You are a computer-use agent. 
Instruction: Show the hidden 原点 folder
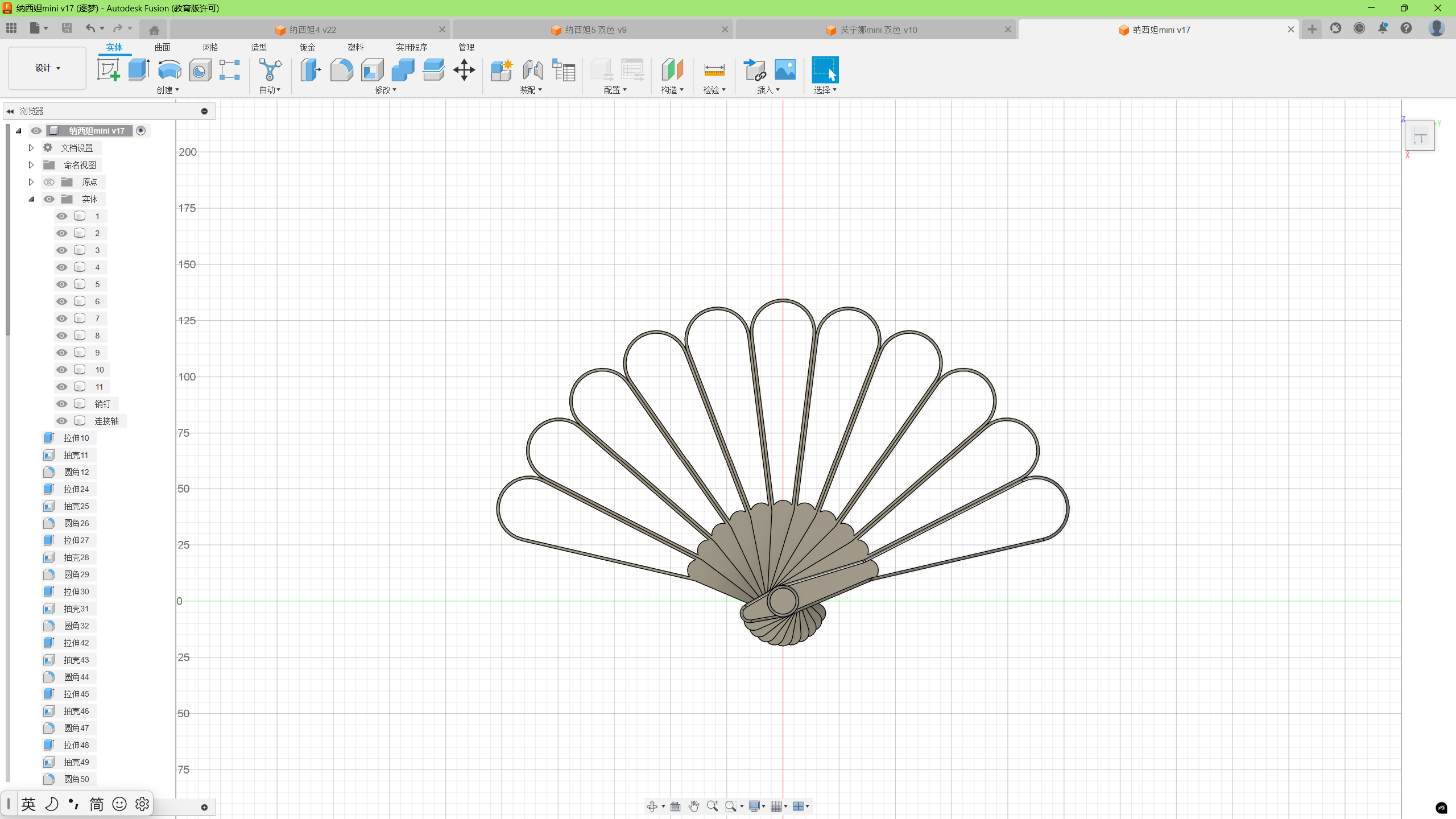(49, 182)
